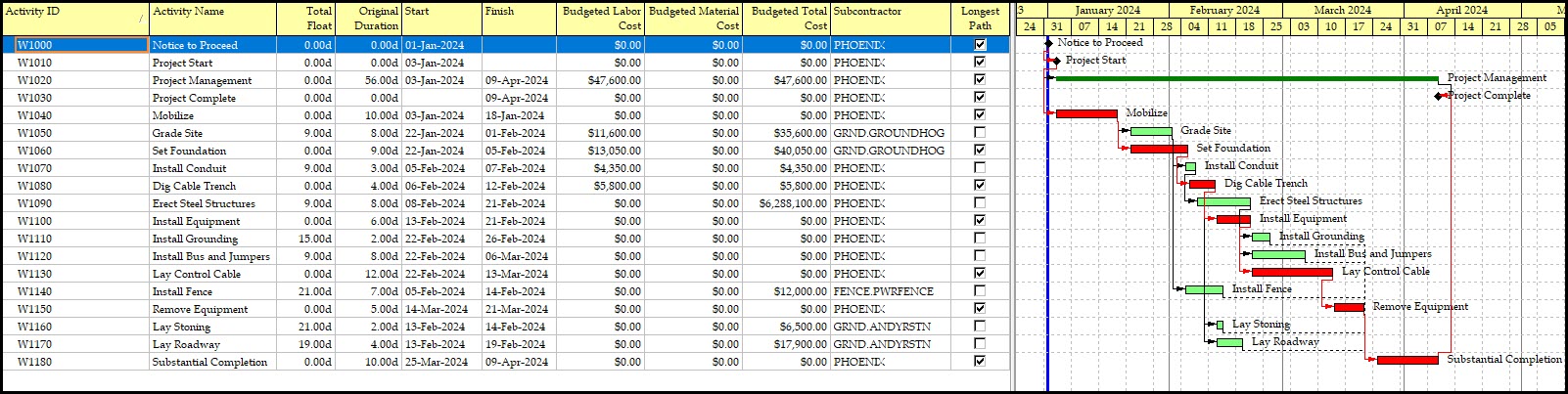Uncheck Longest Path for Notice to Proceed

pos(980,44)
